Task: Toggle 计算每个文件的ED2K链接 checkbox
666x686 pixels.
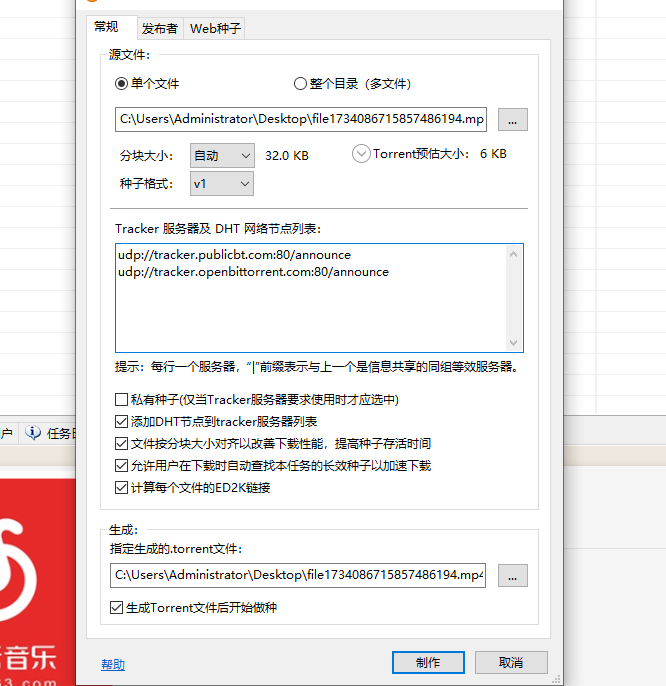Action: click(x=122, y=488)
